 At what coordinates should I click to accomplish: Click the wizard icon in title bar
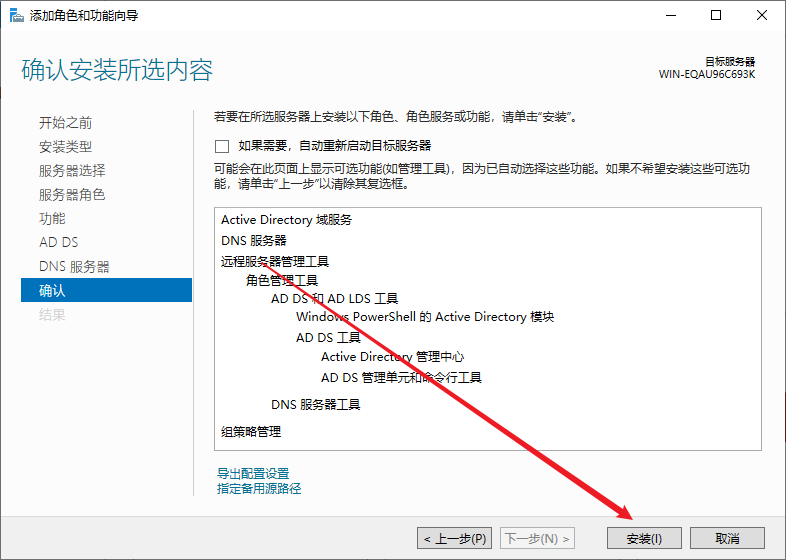point(13,15)
